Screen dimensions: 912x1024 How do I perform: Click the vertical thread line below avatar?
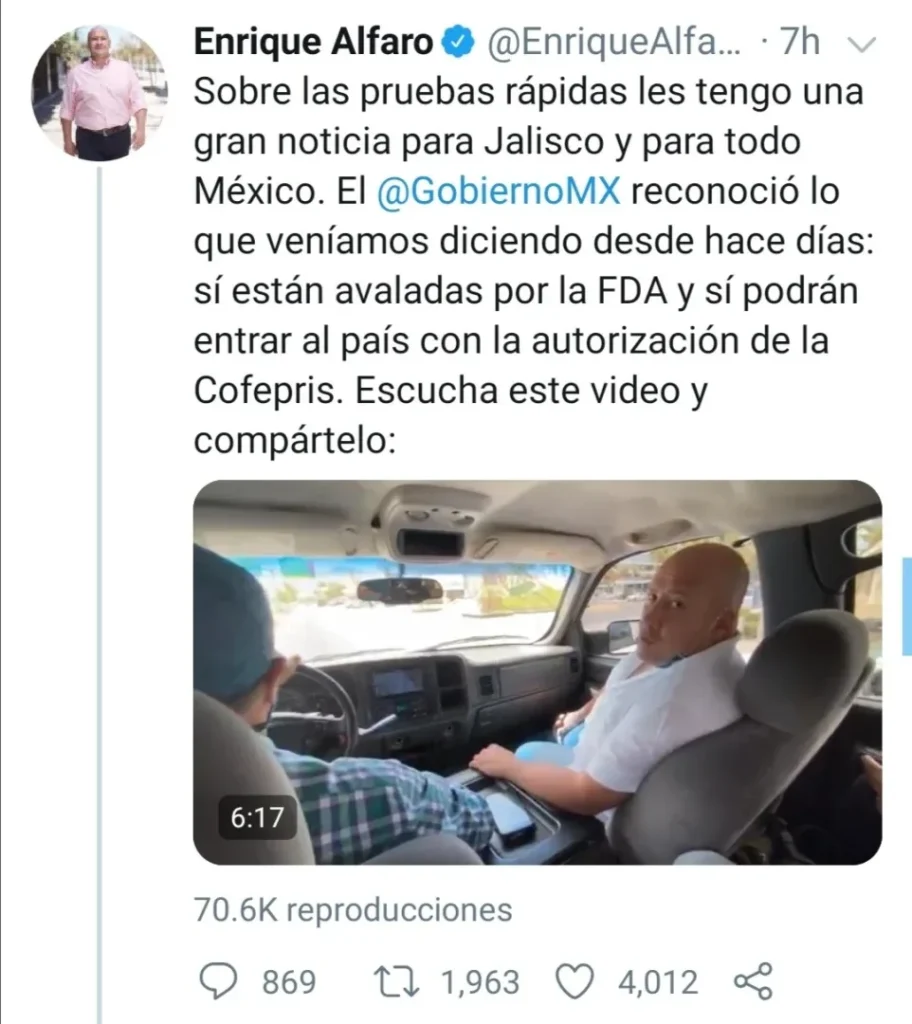coord(100,594)
